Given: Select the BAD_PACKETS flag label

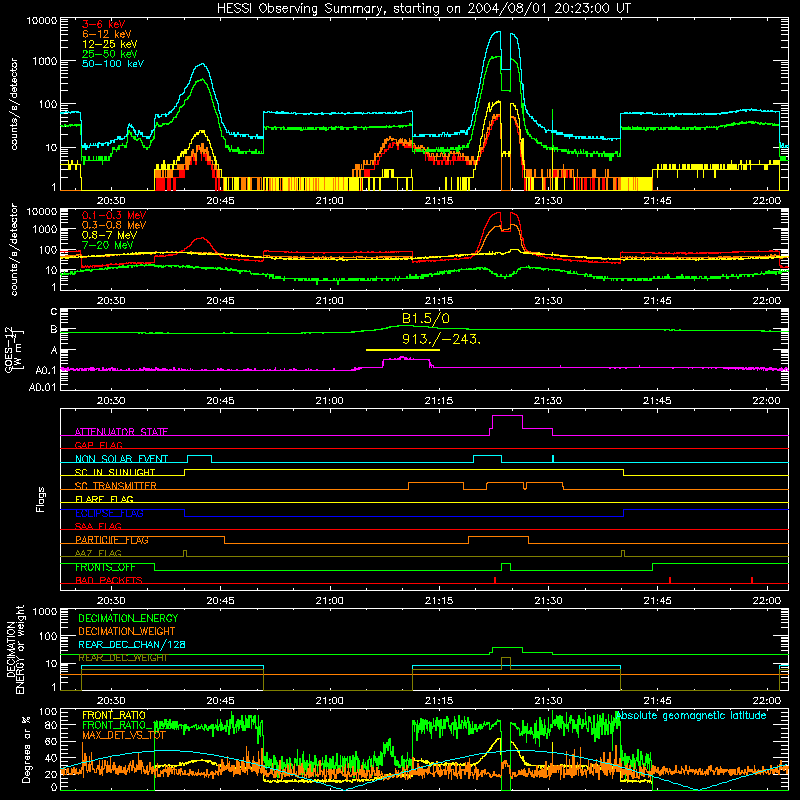Looking at the screenshot, I should point(109,581).
